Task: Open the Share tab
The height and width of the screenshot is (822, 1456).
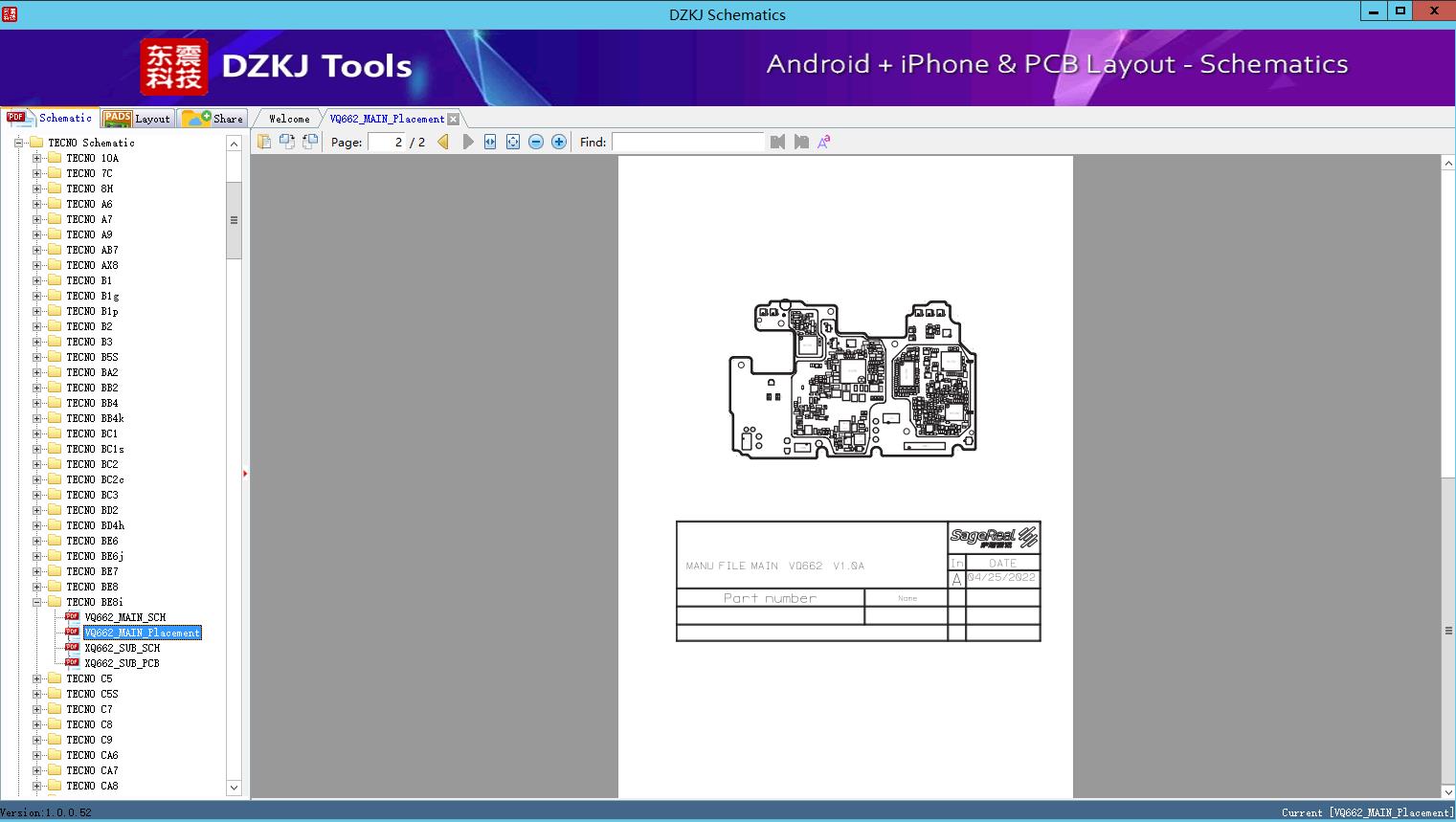Action: 213,119
